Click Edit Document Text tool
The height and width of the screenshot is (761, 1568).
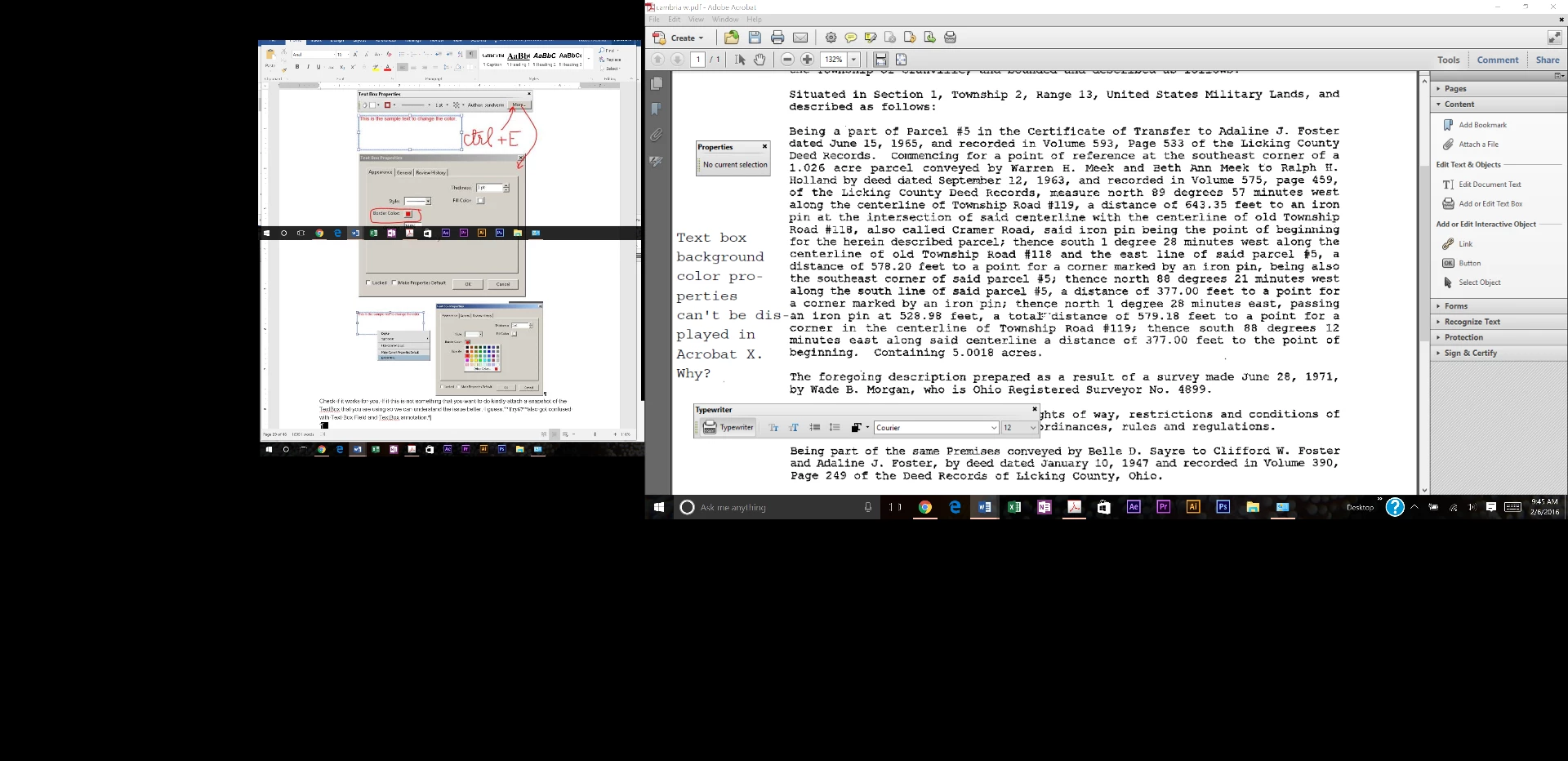(x=1482, y=185)
